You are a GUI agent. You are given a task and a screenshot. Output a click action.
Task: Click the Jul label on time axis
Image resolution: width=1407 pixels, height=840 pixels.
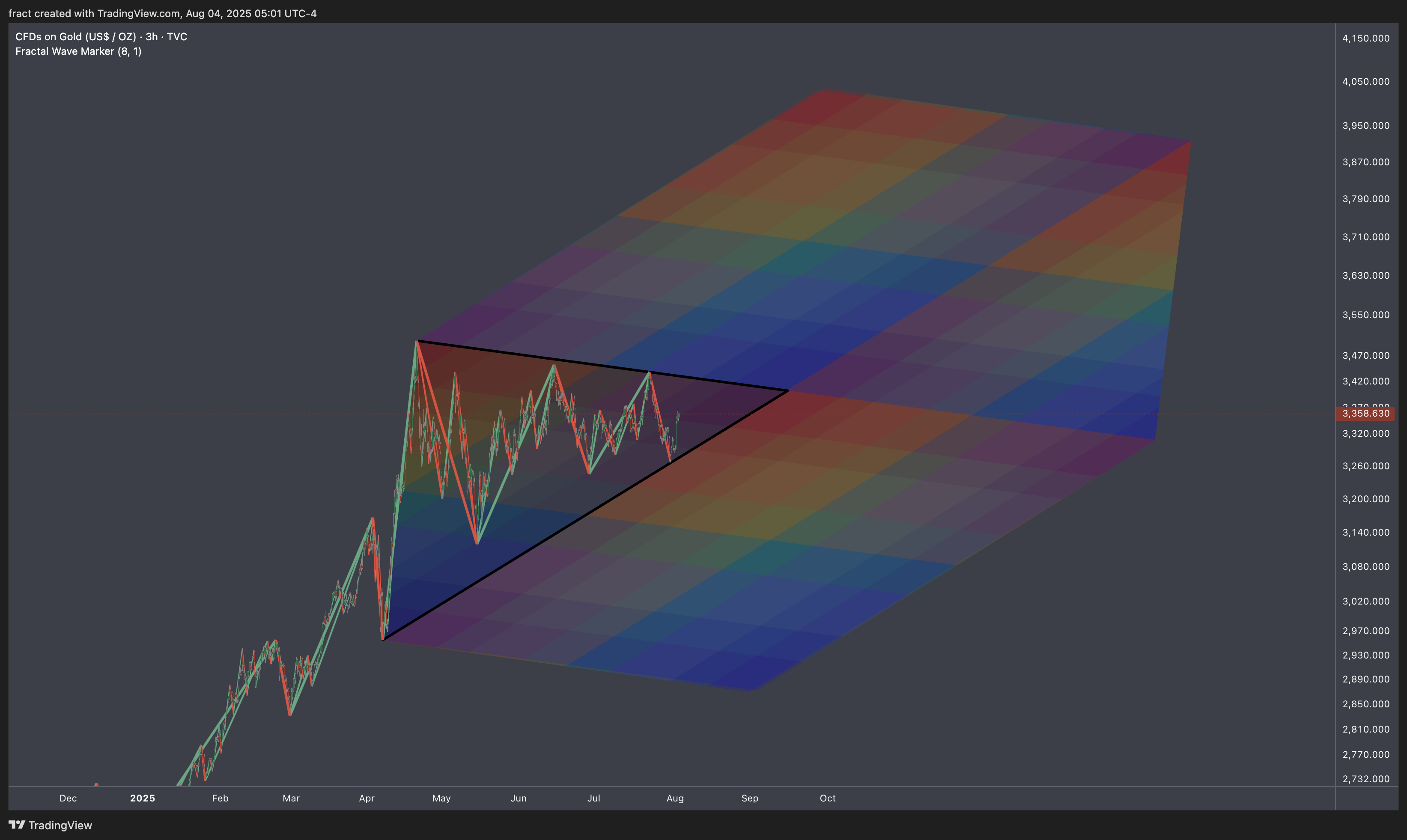tap(594, 798)
